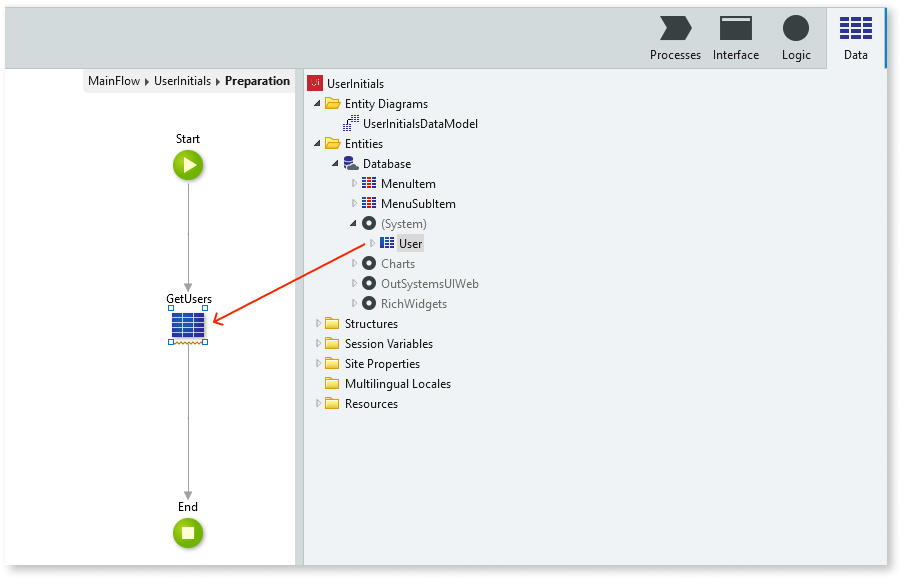Click the MenuItem entity icon
902x580 pixels.
click(x=369, y=184)
